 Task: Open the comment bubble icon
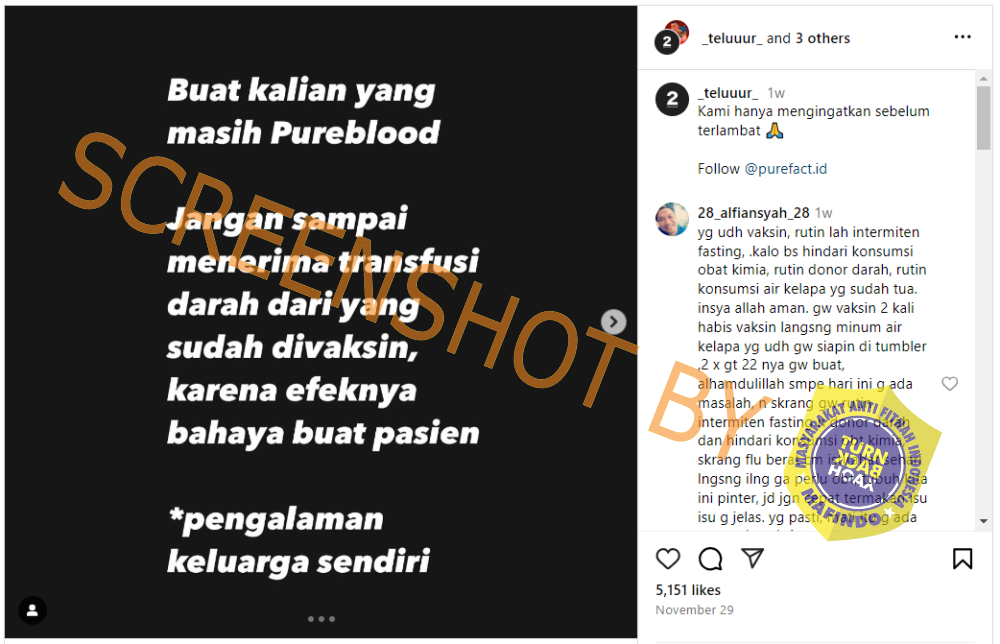710,559
